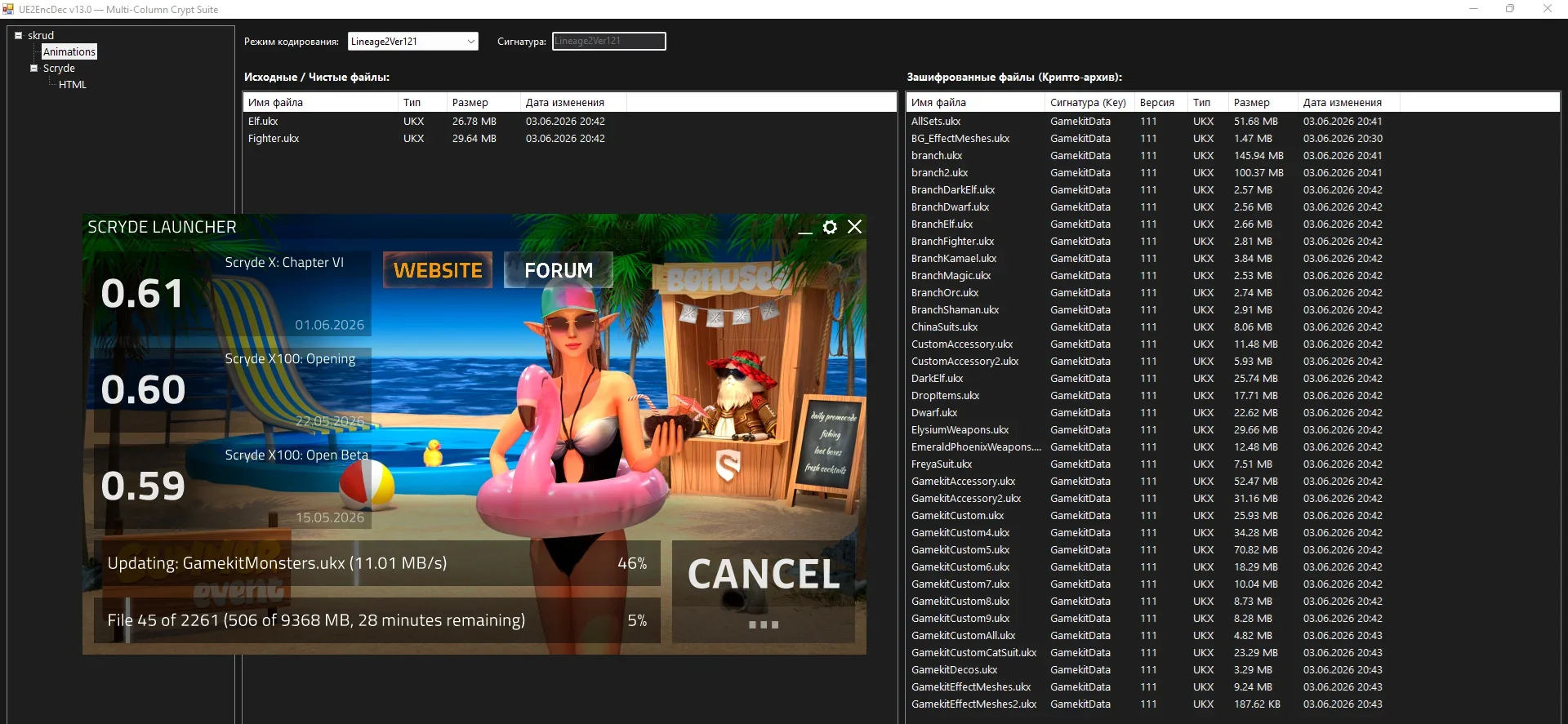Select CustomAccessory.ukx row
This screenshot has height=724, width=1568.
coord(1233,344)
